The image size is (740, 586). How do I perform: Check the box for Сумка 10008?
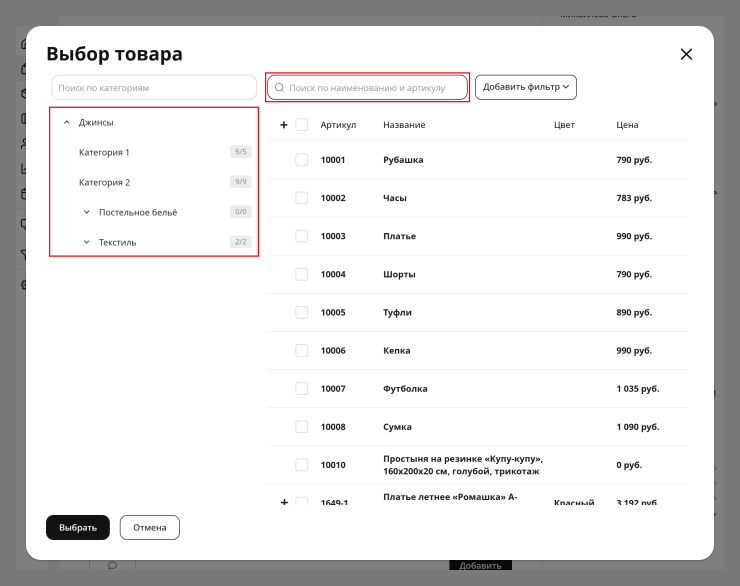302,427
